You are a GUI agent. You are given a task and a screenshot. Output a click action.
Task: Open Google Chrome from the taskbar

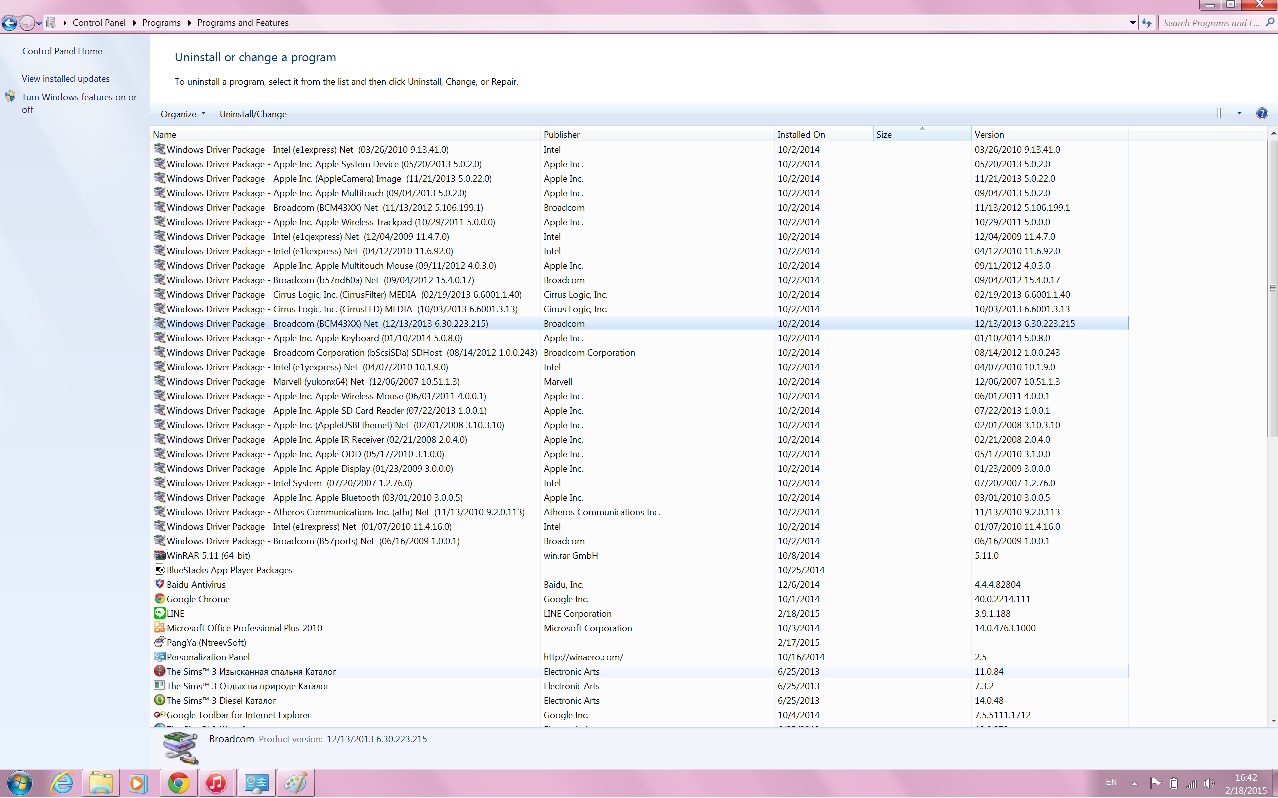click(x=178, y=783)
